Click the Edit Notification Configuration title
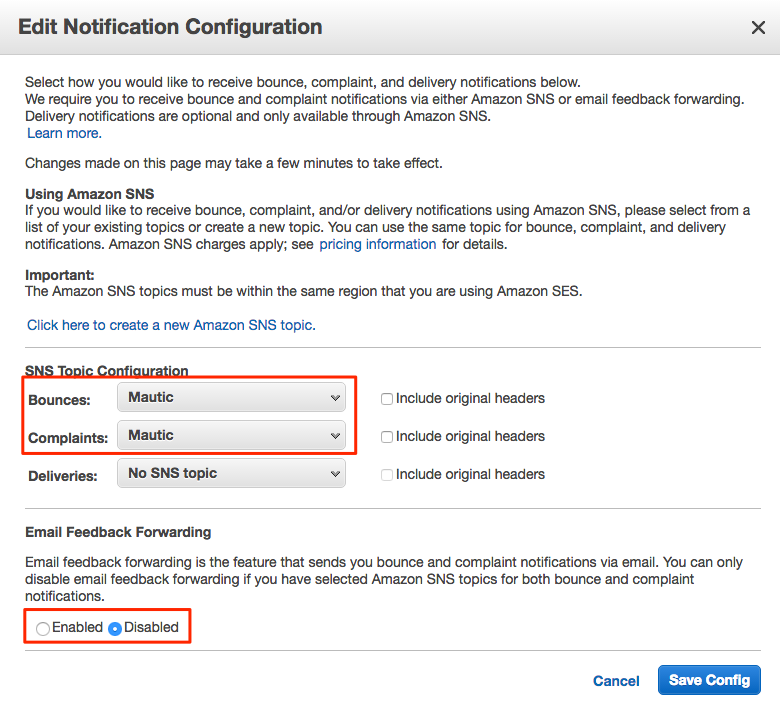Viewport: 780px width, 706px height. [170, 27]
